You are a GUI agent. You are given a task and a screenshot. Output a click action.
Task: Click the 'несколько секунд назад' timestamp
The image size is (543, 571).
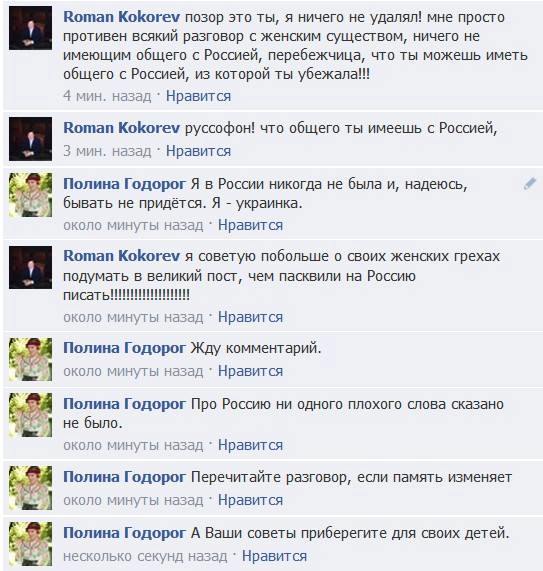145,556
